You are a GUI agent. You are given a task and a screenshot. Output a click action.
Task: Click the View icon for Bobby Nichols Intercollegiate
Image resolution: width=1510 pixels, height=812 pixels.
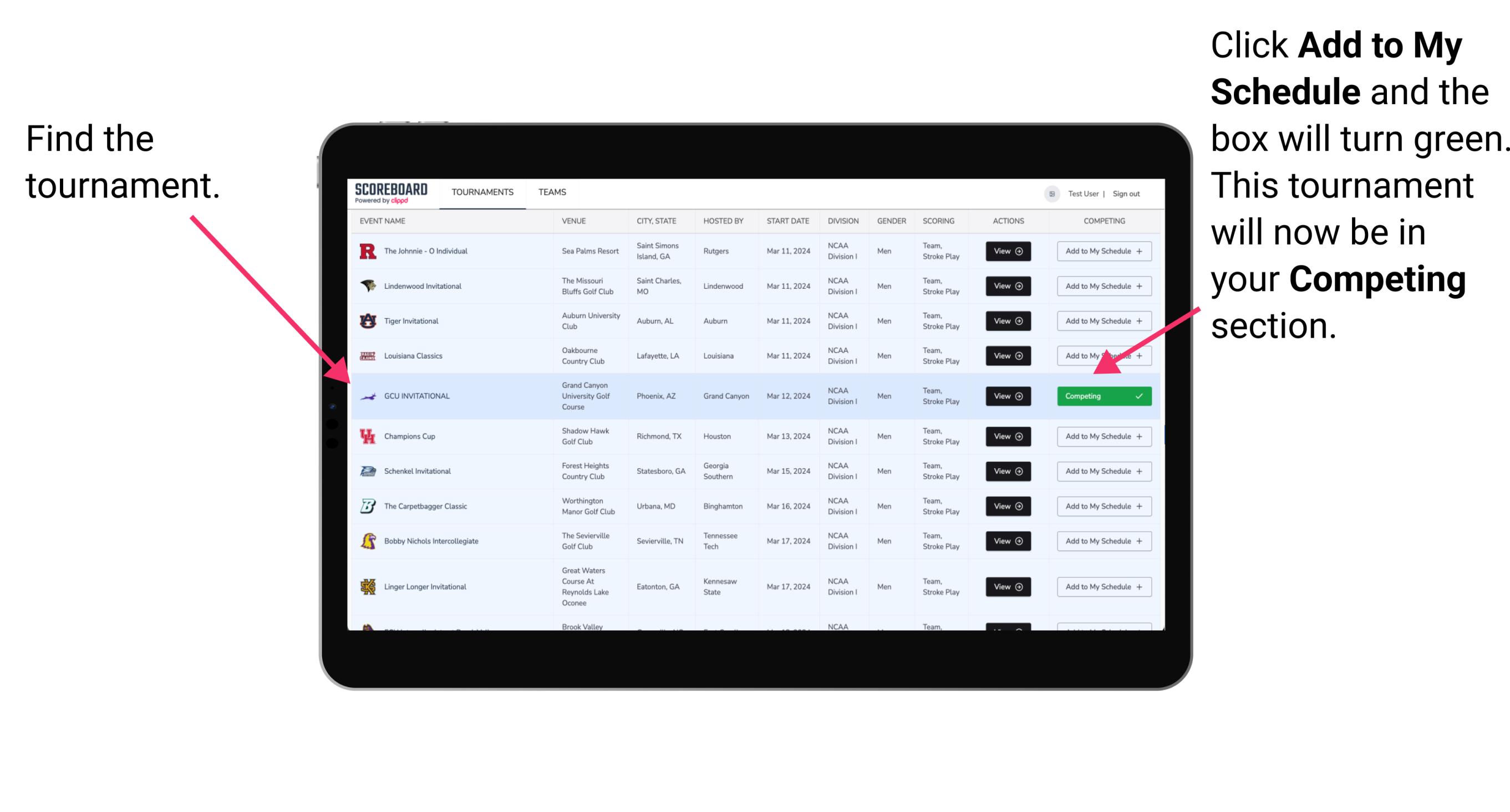[x=1005, y=541]
